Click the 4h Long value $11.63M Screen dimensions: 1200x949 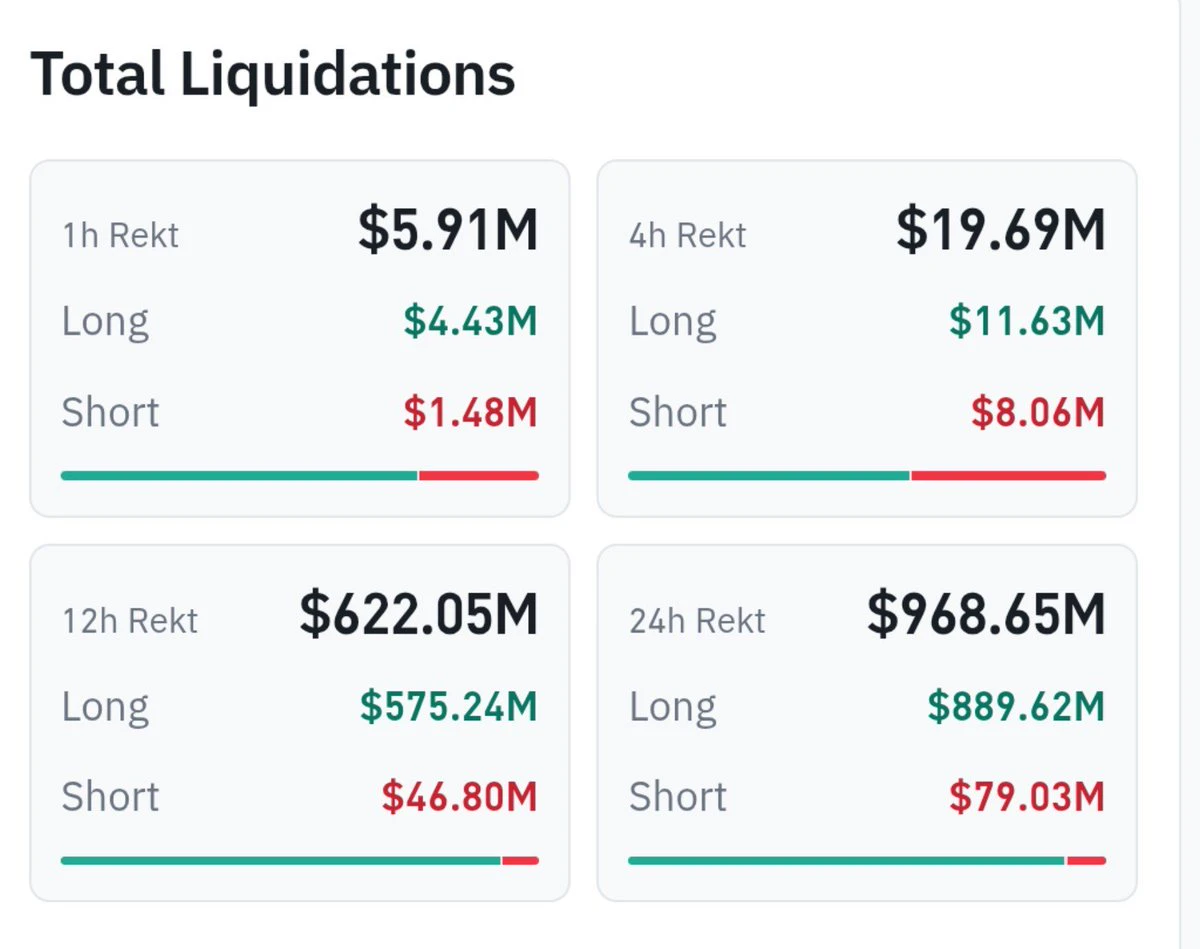coord(1027,322)
